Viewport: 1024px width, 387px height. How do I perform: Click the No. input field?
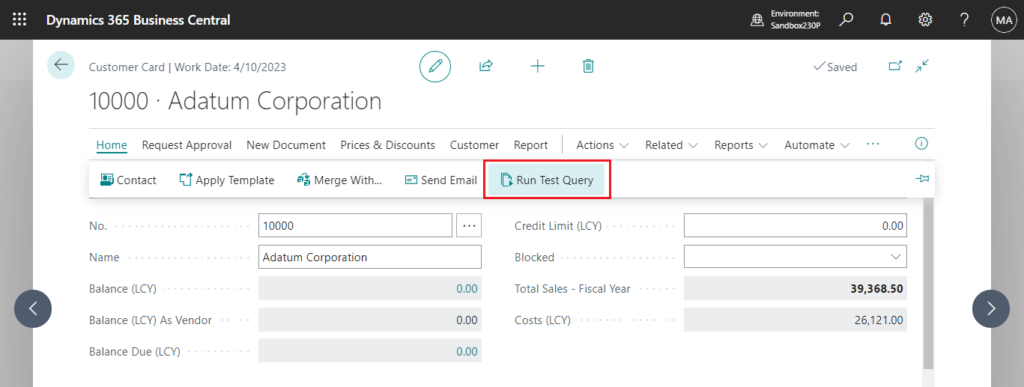click(355, 225)
